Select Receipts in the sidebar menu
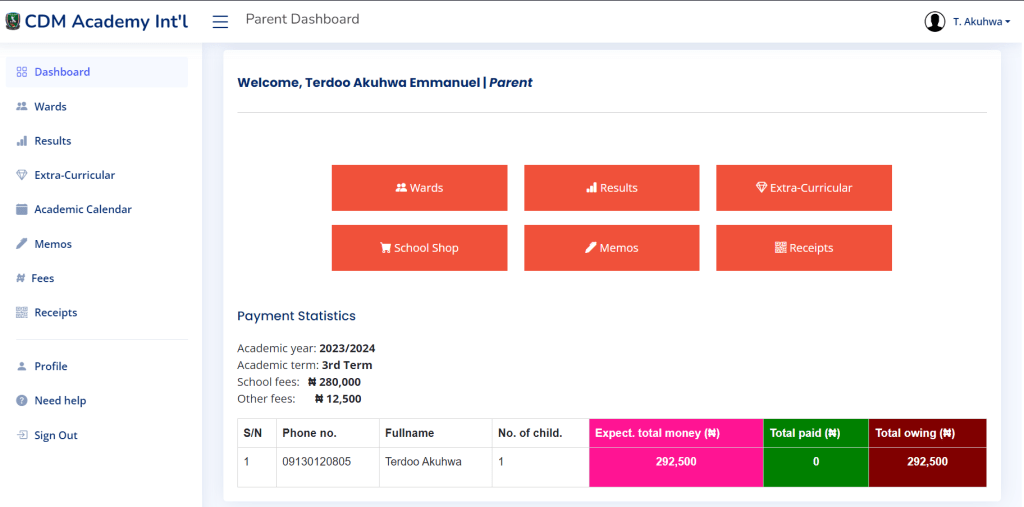Image resolution: width=1024 pixels, height=507 pixels. click(55, 313)
